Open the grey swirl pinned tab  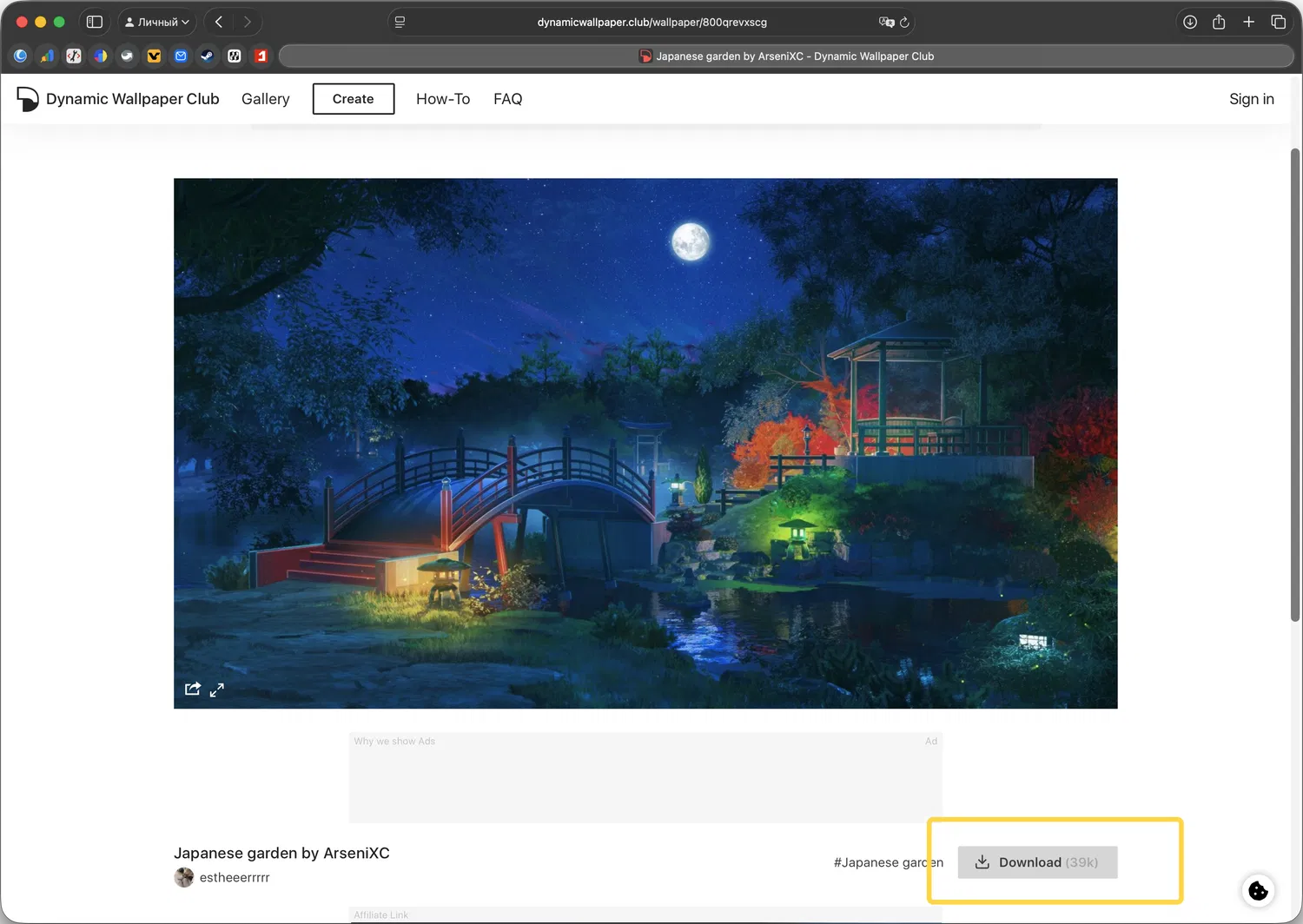pyautogui.click(x=127, y=56)
